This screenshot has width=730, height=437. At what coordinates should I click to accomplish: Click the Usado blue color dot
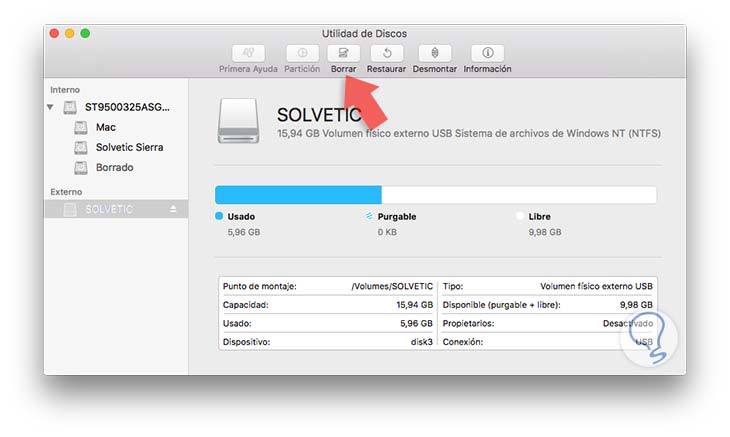pos(219,216)
